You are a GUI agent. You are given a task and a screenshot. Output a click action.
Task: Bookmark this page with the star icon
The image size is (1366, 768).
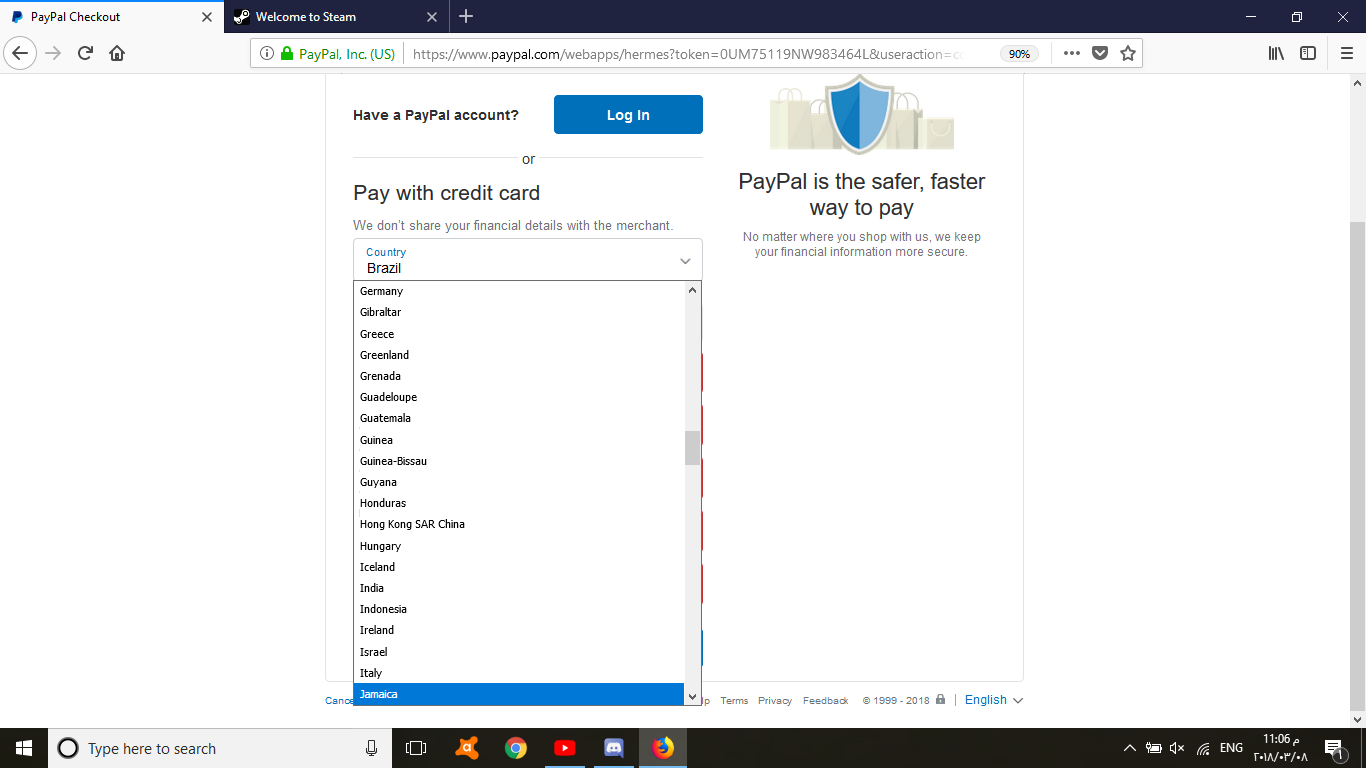(1128, 53)
